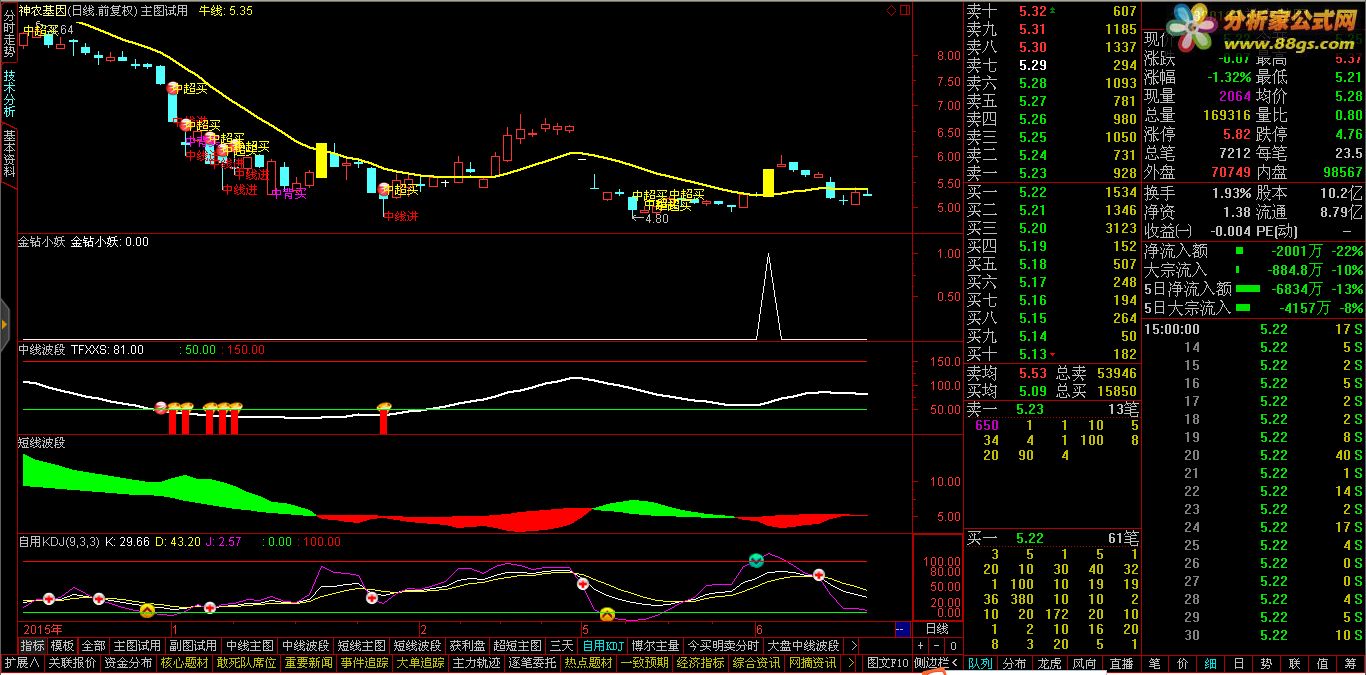The width and height of the screenshot is (1366, 675).
Task: Select the 直播 tab
Action: 1121,663
